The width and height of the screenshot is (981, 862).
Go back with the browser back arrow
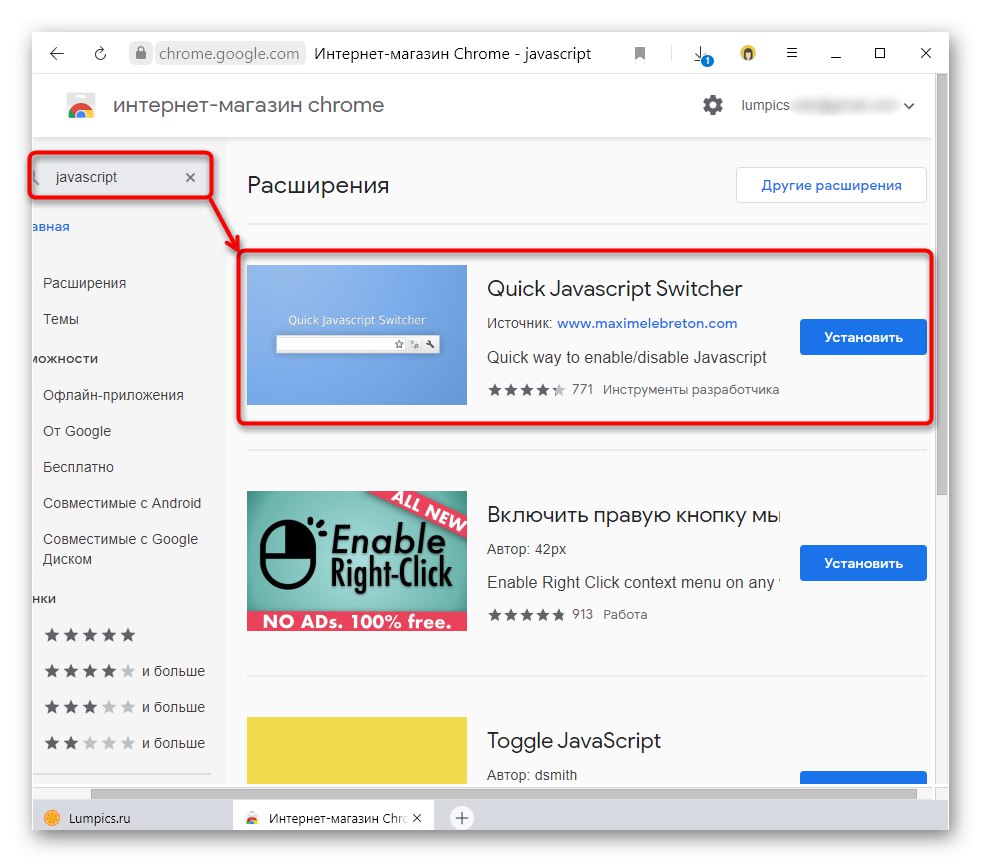[57, 54]
